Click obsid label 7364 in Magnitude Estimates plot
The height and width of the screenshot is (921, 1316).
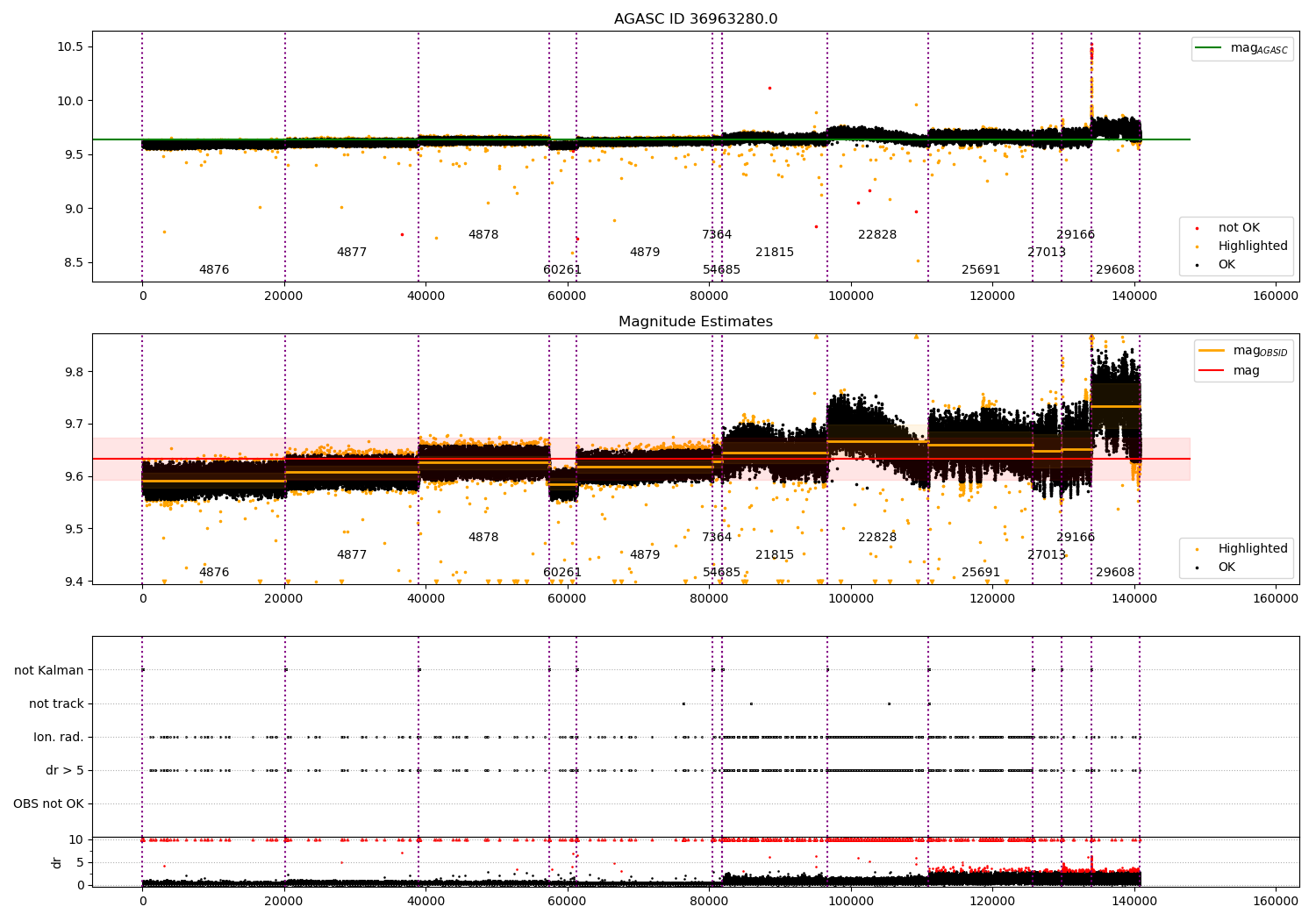click(x=717, y=538)
